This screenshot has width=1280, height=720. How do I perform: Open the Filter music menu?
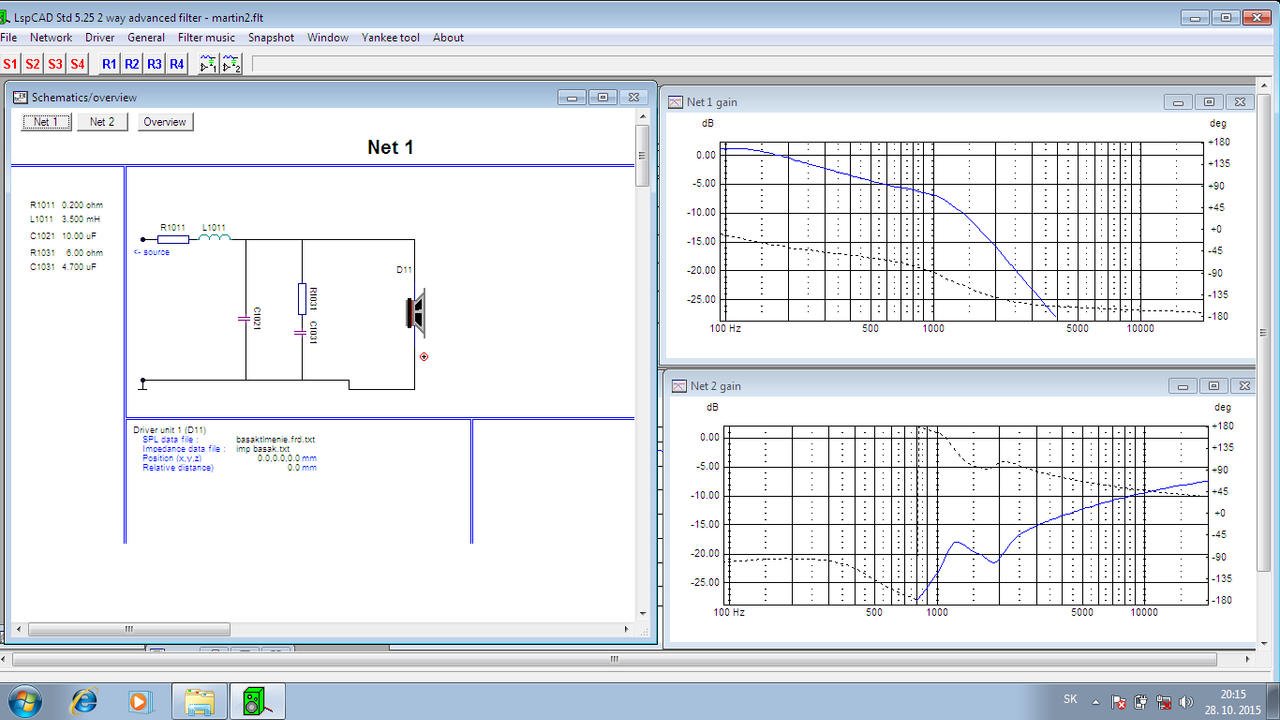[207, 37]
